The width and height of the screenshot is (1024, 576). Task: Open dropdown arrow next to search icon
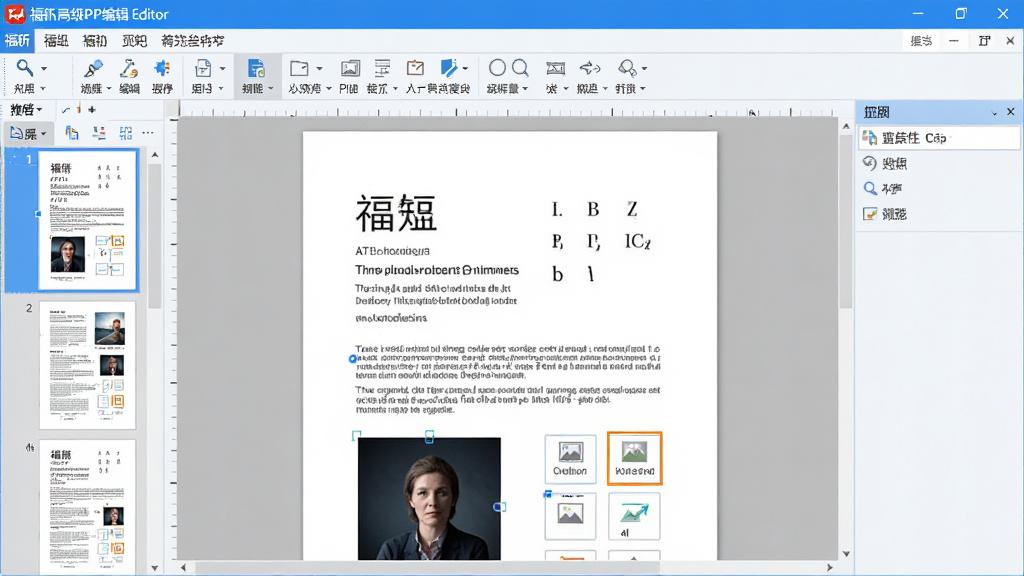coord(44,69)
